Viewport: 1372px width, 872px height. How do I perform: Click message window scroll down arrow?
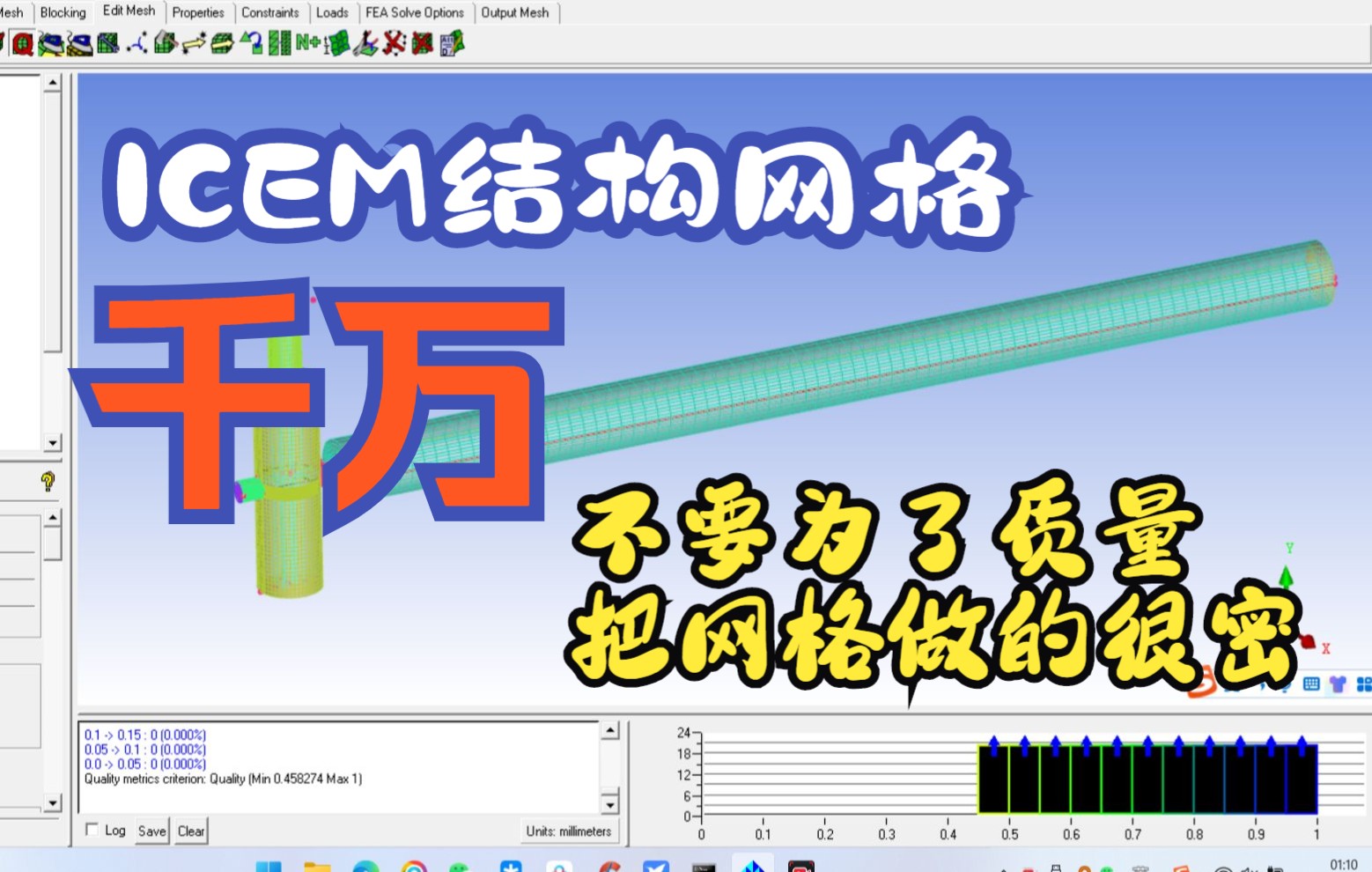point(610,804)
